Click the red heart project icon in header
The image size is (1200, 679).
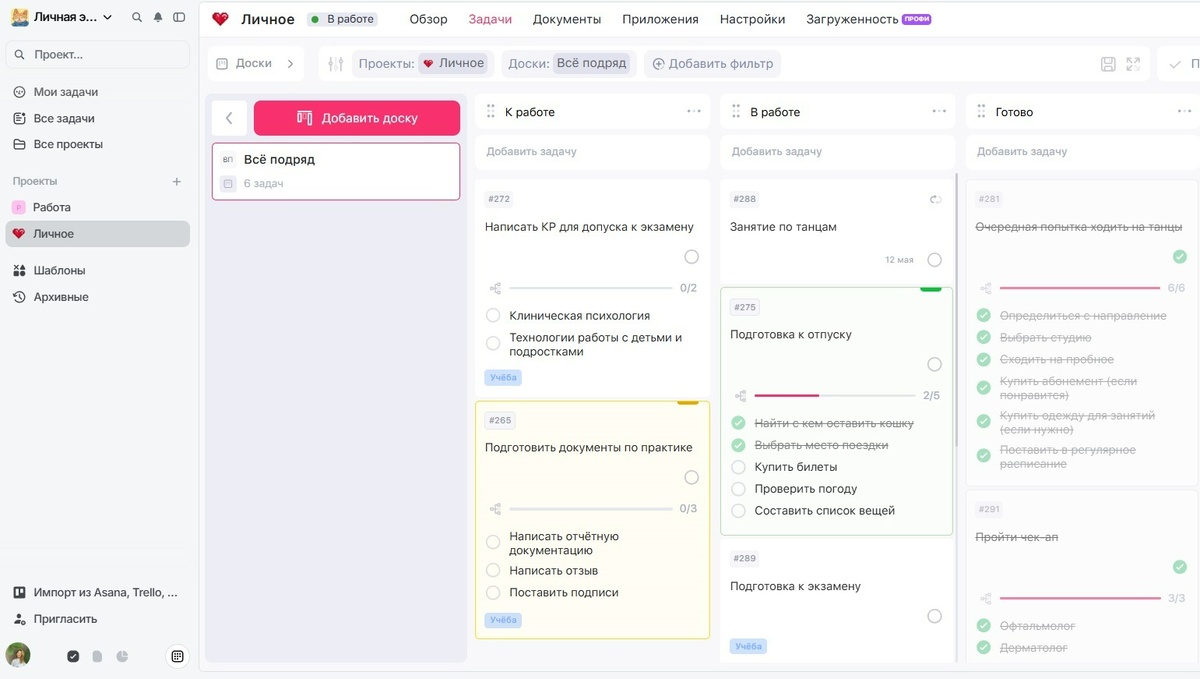pyautogui.click(x=220, y=19)
